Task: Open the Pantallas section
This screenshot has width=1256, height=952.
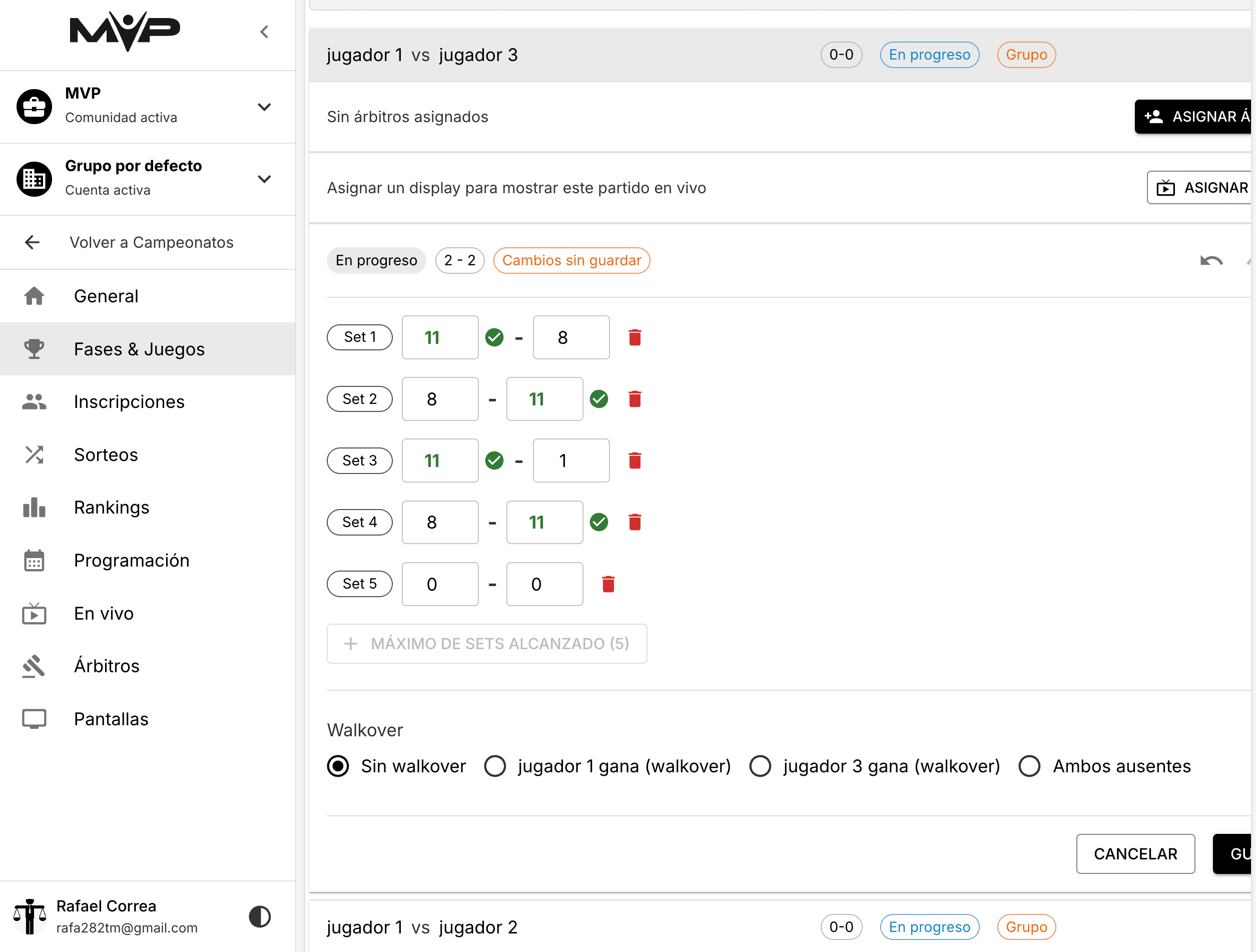Action: 111,718
